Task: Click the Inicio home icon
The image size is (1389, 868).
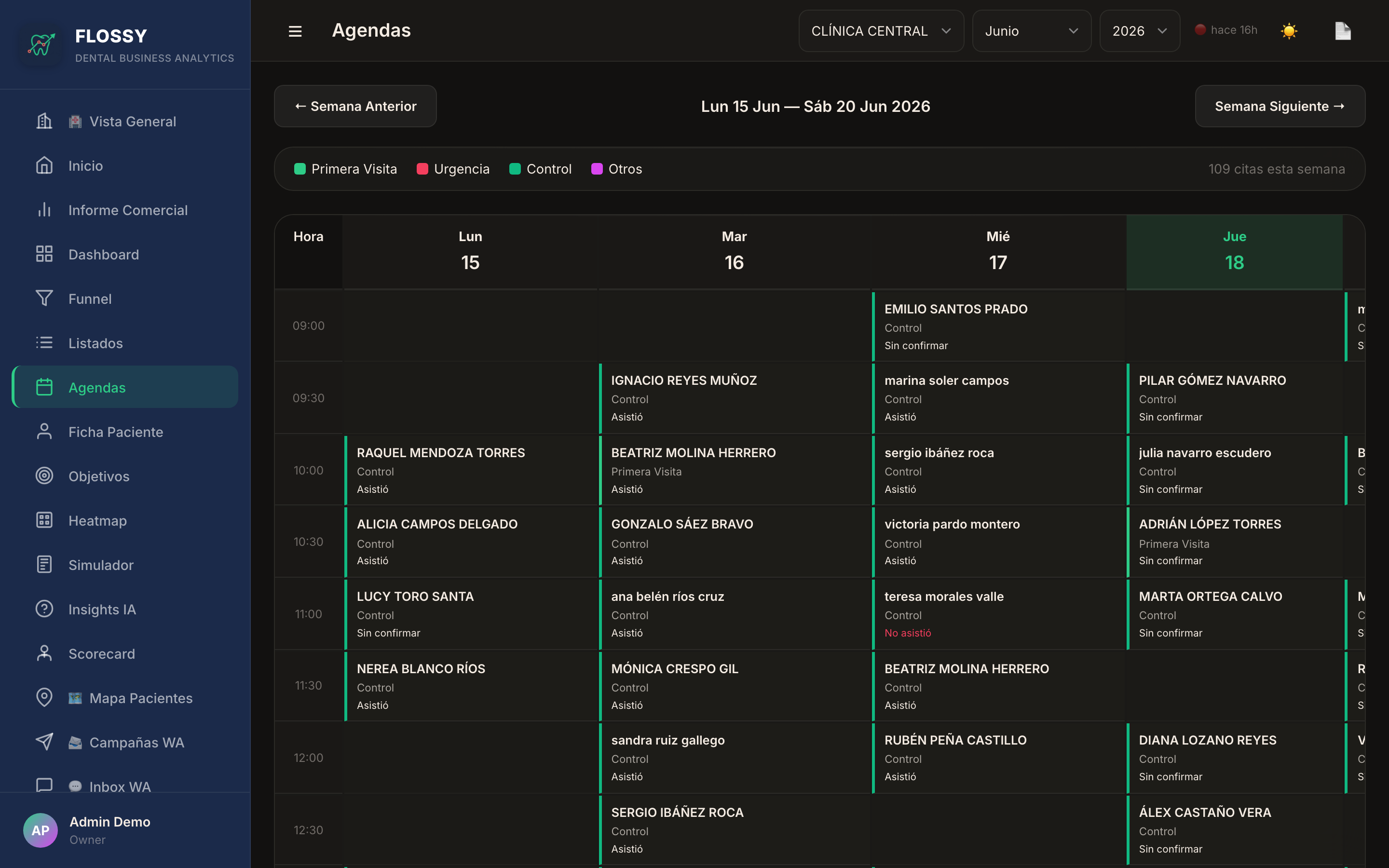Action: pyautogui.click(x=44, y=165)
